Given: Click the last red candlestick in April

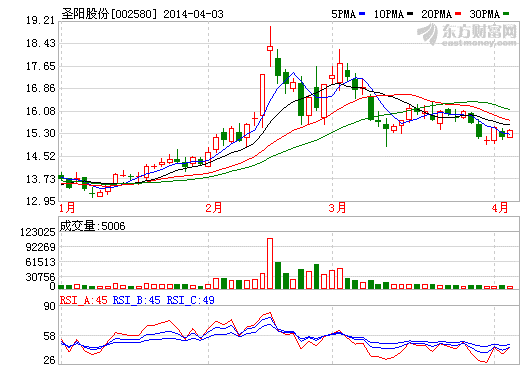Looking at the screenshot, I should click(x=510, y=134).
